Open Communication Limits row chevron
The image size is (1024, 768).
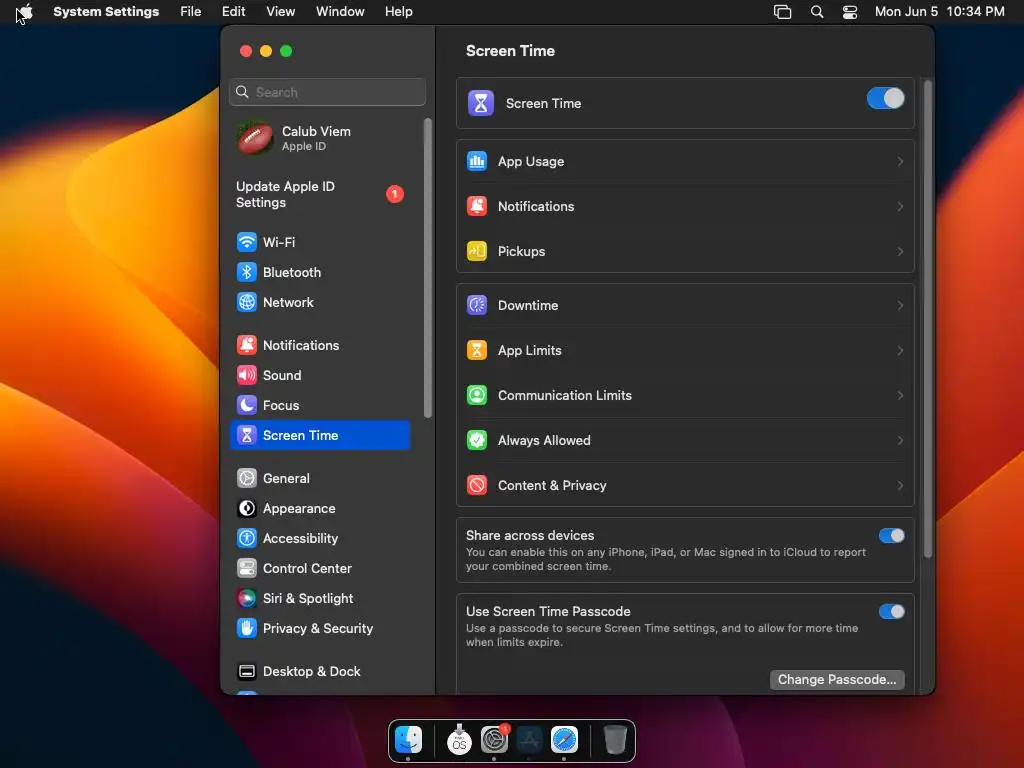pyautogui.click(x=900, y=396)
